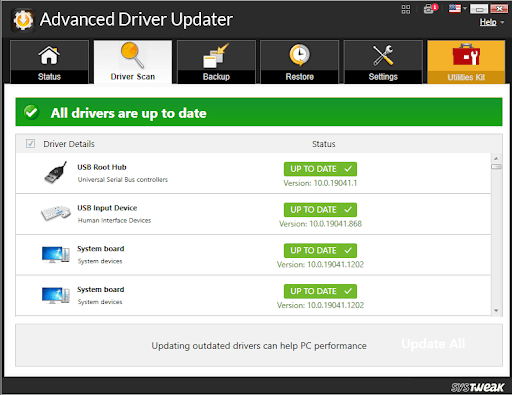Click scrollbar up arrow in driver list
The height and width of the screenshot is (395, 512).
(x=496, y=158)
